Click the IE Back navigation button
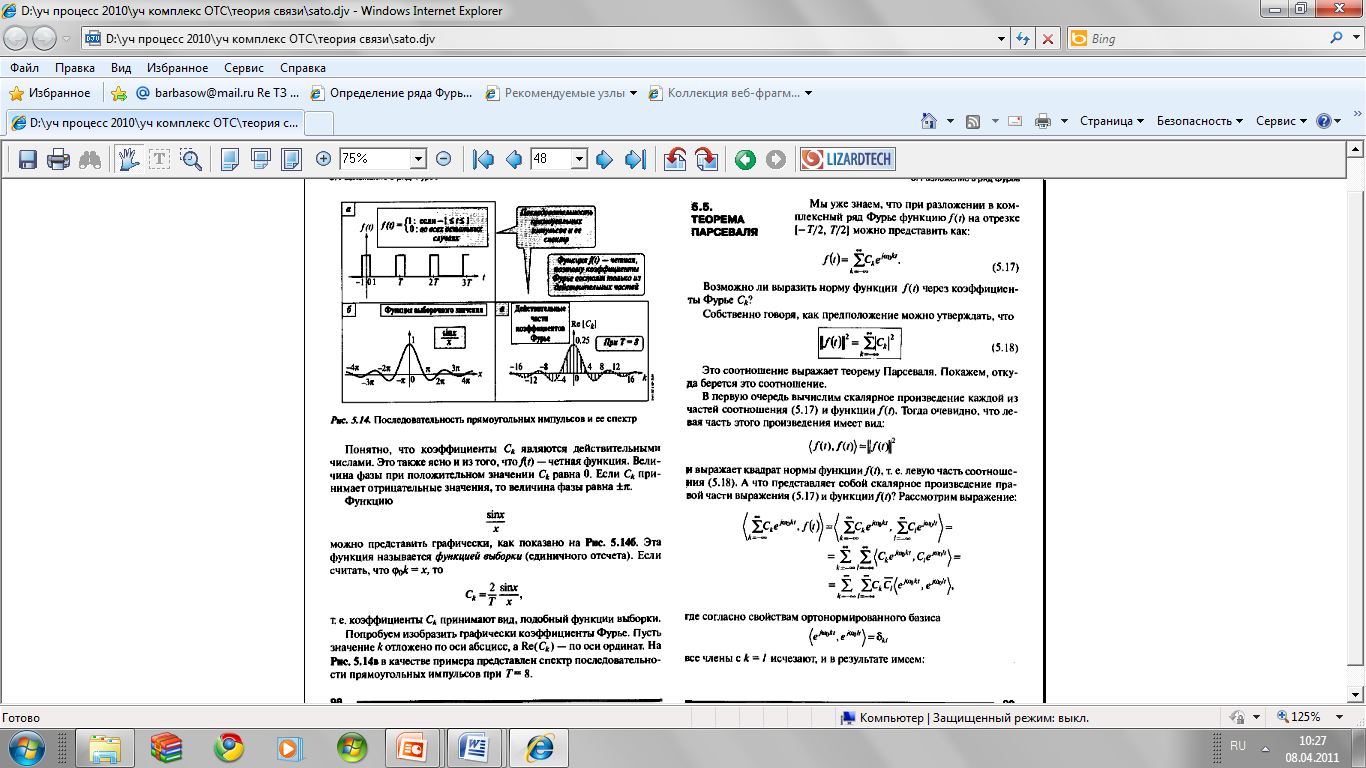The image size is (1366, 768). tap(18, 39)
